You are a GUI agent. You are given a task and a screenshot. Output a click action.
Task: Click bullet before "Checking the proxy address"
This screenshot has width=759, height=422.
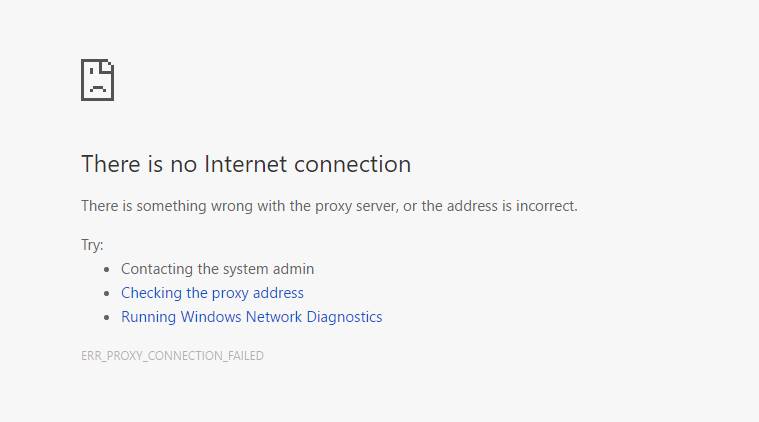click(107, 294)
